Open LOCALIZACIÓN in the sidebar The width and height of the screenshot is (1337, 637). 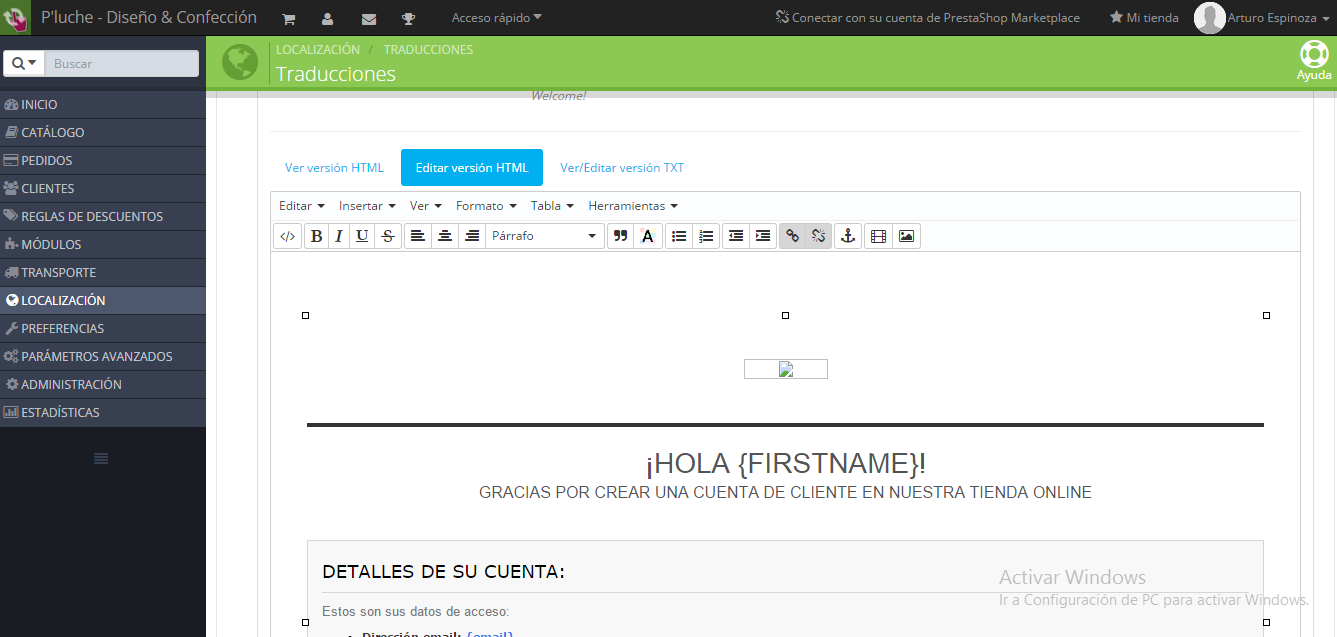point(103,300)
